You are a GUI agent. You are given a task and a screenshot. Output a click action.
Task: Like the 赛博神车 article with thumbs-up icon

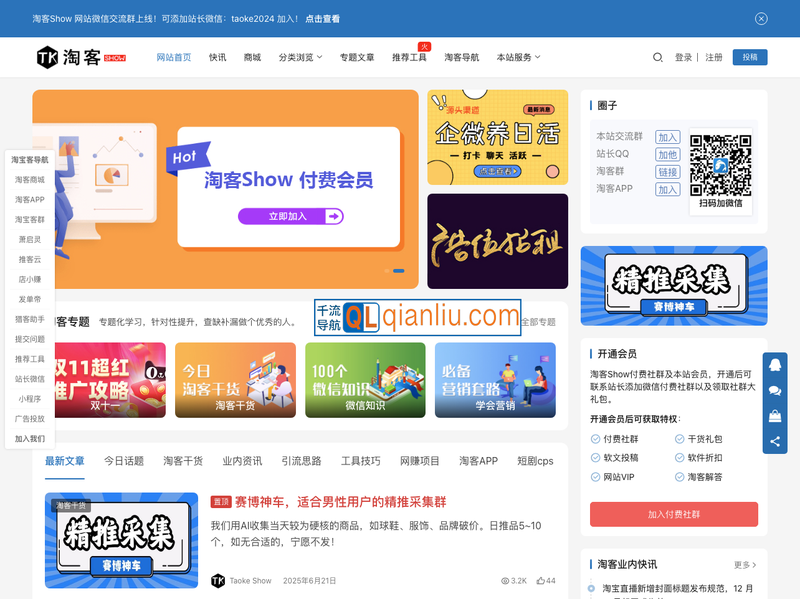(x=540, y=580)
